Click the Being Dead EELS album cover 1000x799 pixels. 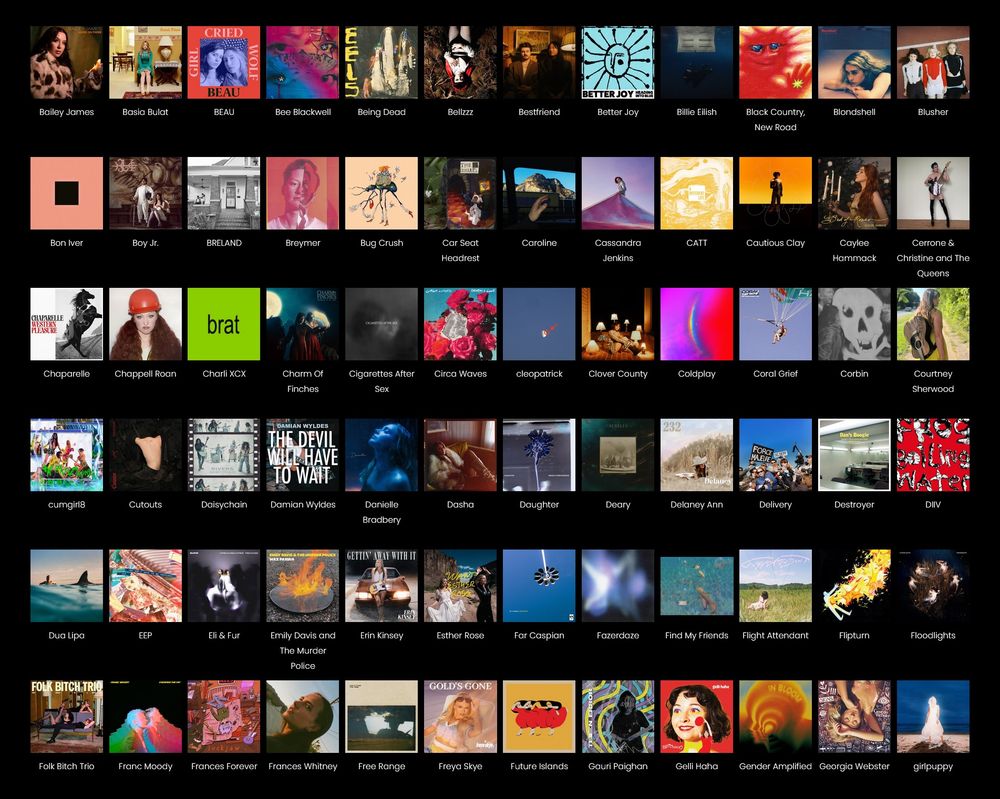[x=381, y=62]
